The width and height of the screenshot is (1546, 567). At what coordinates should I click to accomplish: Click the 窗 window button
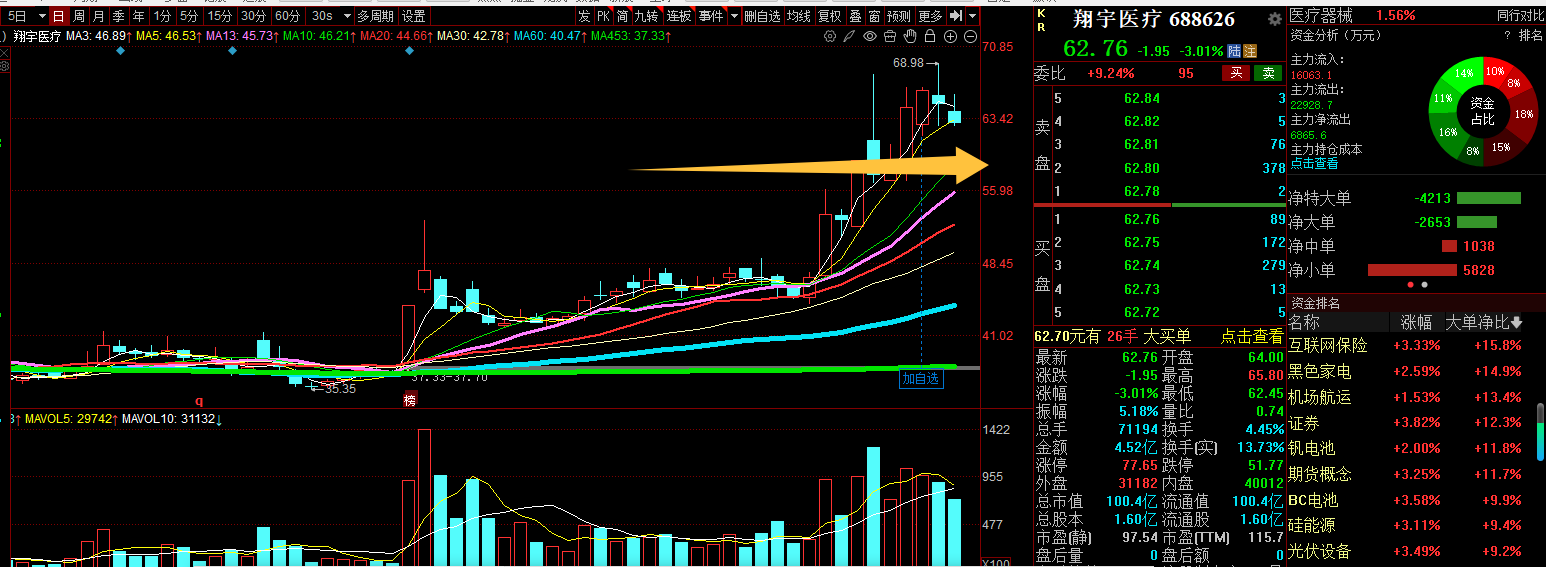pos(875,16)
